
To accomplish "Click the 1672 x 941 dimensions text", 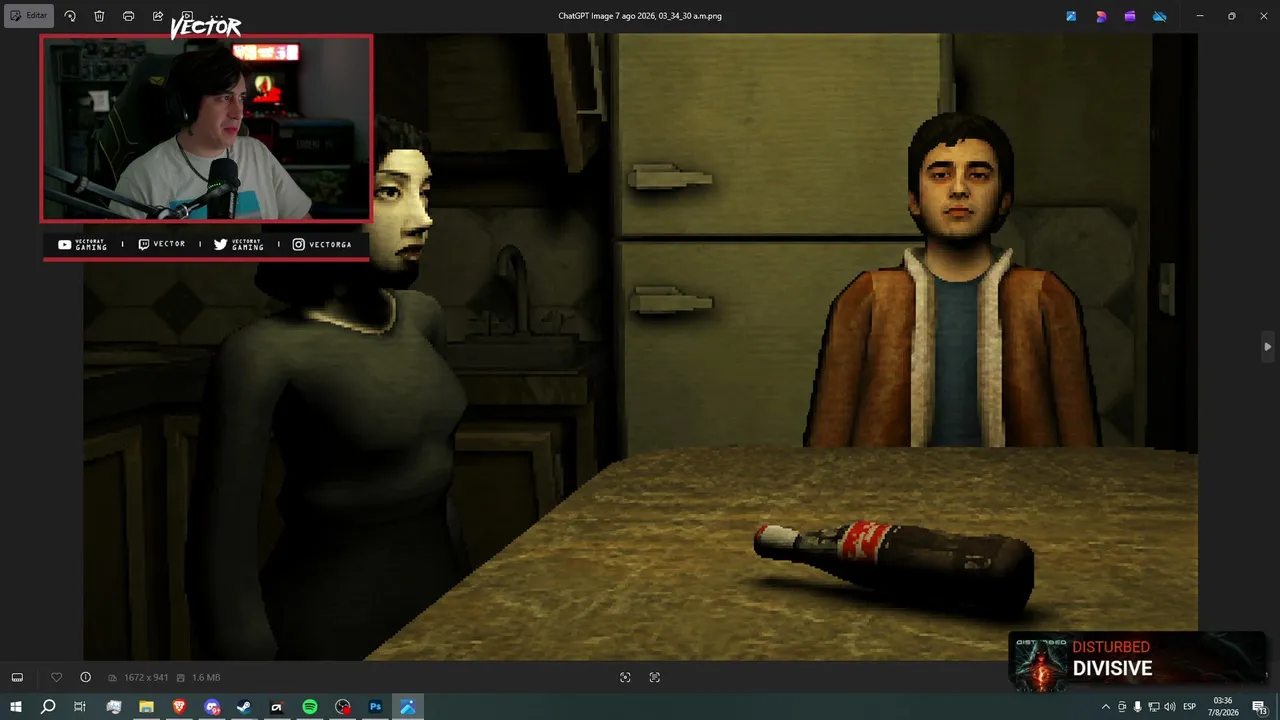I will point(146,678).
